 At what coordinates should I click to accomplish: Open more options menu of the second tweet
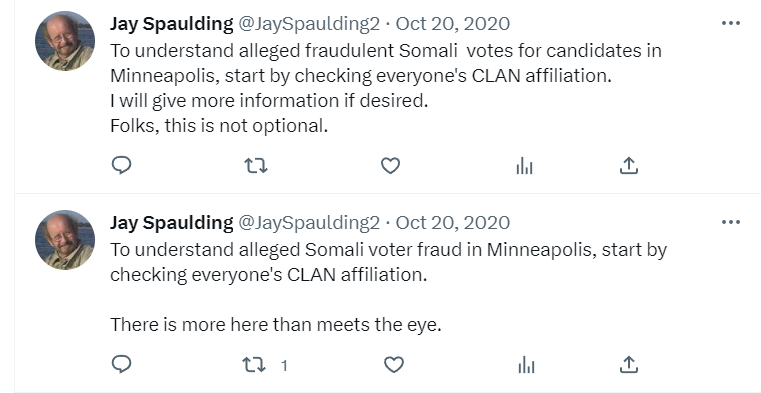pos(730,222)
